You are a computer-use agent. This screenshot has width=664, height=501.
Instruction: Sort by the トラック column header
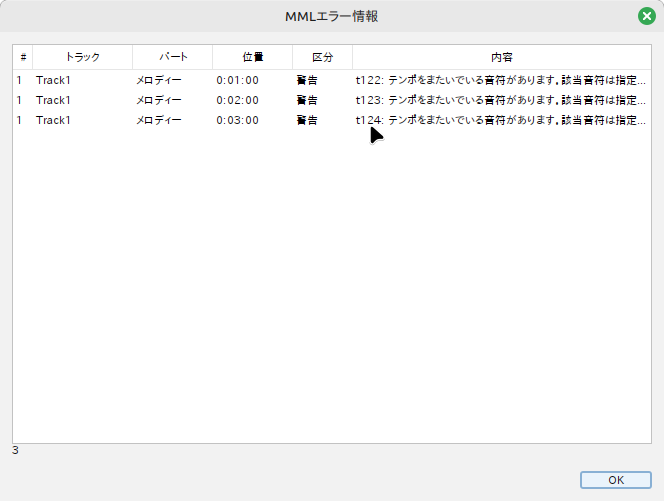pos(82,57)
